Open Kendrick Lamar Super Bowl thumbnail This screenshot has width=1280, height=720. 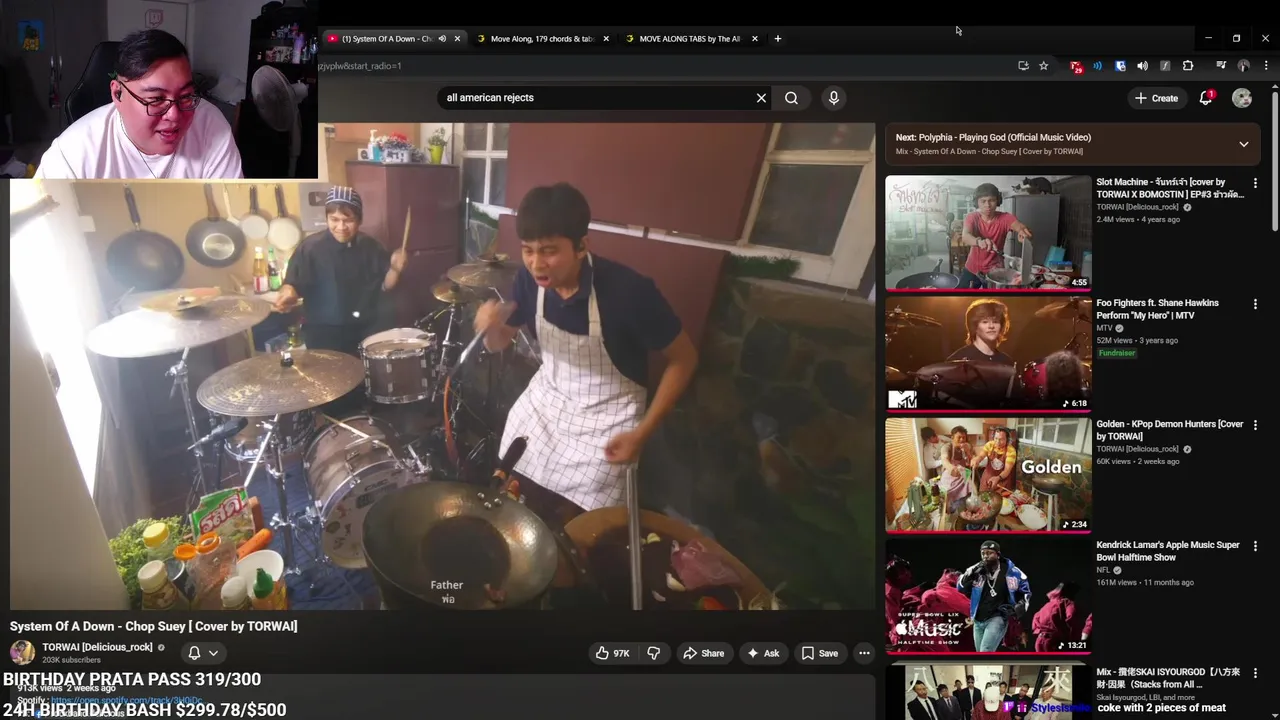click(988, 596)
